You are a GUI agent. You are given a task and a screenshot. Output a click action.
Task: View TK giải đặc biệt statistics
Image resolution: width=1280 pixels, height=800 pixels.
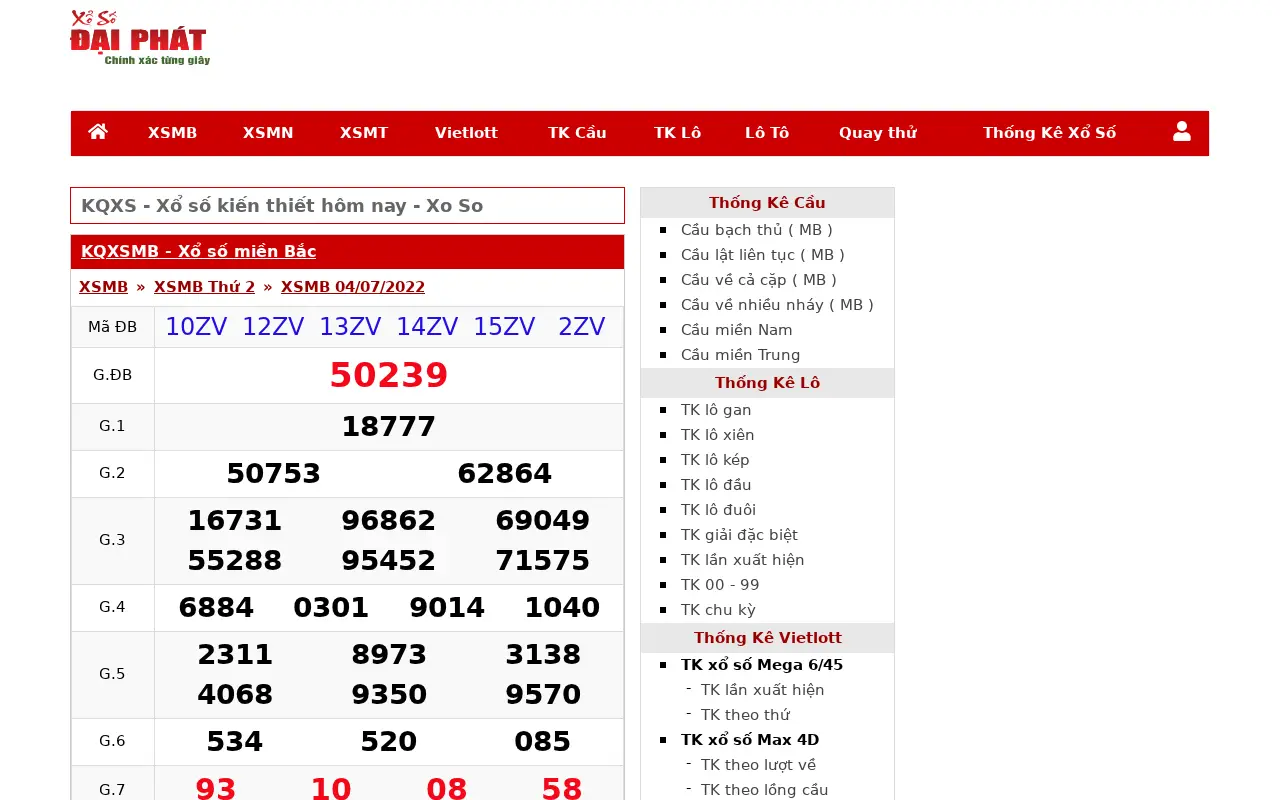coord(740,535)
